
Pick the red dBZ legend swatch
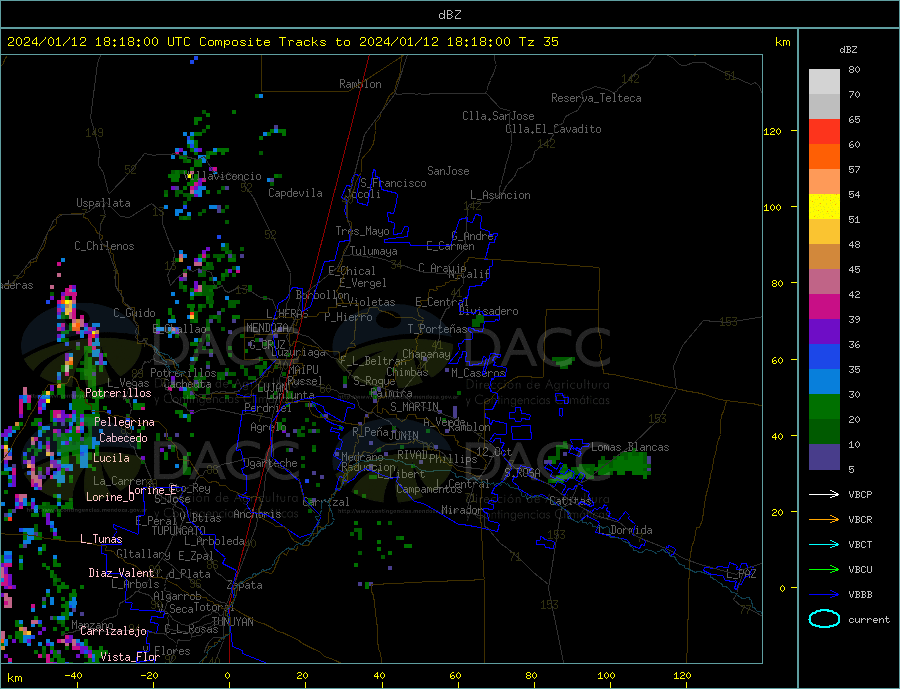tap(824, 131)
